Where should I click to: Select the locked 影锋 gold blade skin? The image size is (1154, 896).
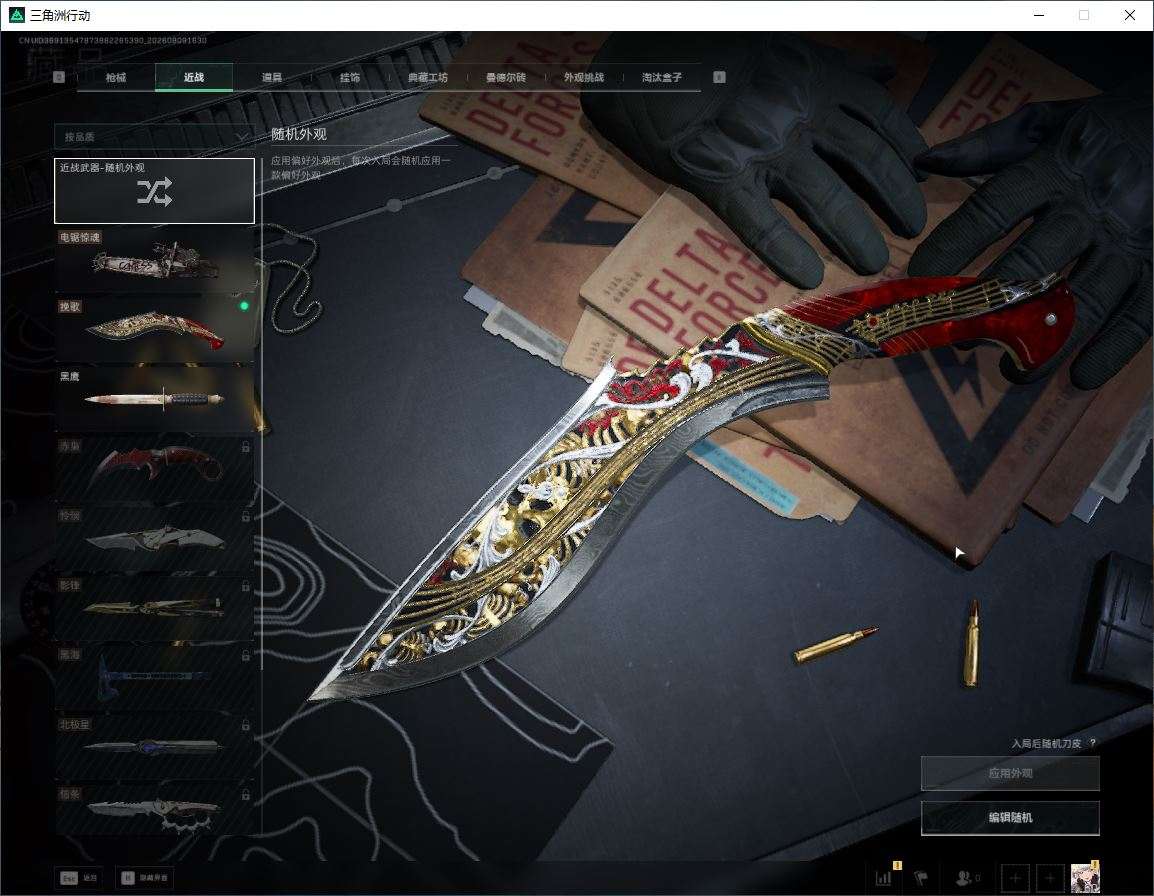tap(155, 608)
